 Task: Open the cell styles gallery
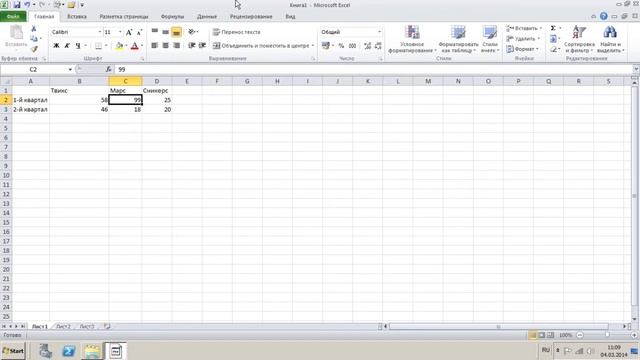pyautogui.click(x=490, y=39)
